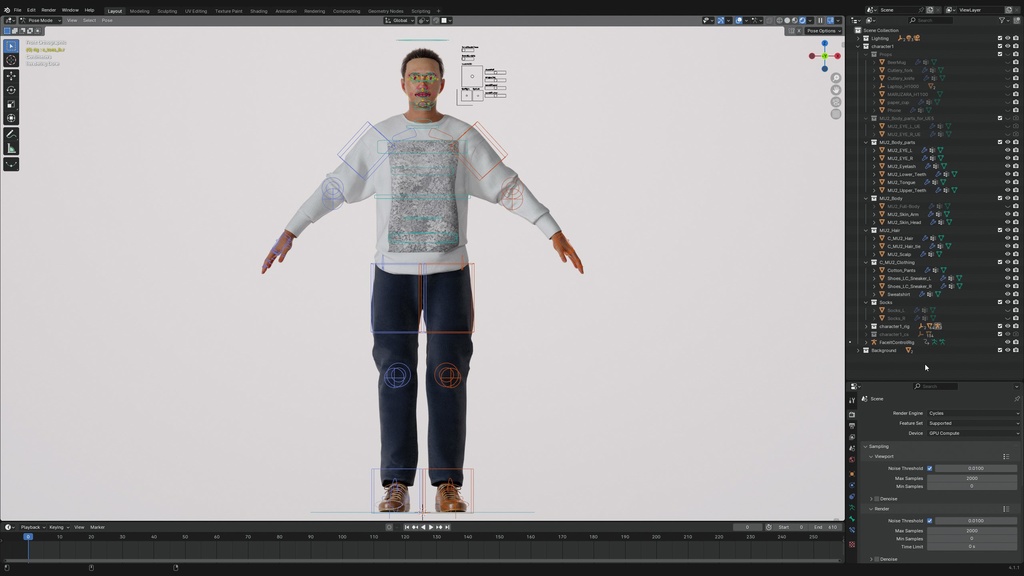The width and height of the screenshot is (1024, 576).
Task: Select the snapping magnet icon in viewport header
Action: coord(721,19)
